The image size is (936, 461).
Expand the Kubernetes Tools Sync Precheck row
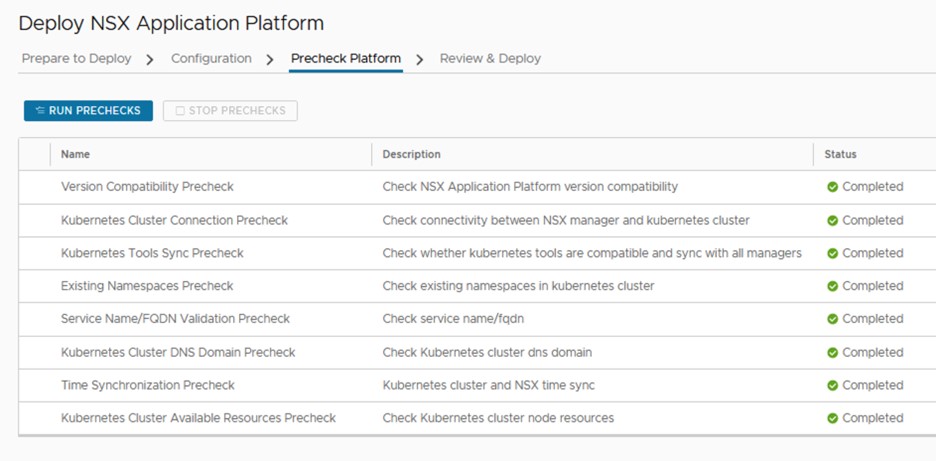coord(35,253)
